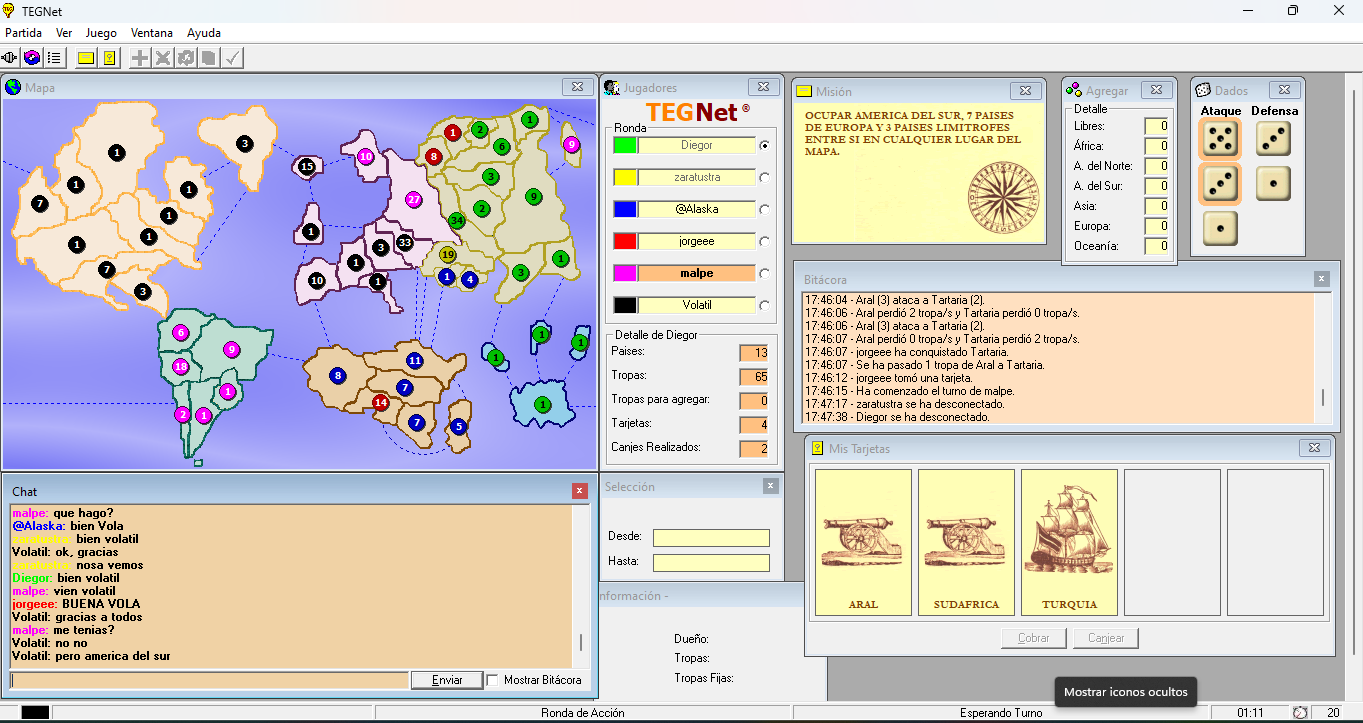Click the Cobrar button under cards
Image resolution: width=1363 pixels, height=723 pixels.
pyautogui.click(x=1034, y=638)
